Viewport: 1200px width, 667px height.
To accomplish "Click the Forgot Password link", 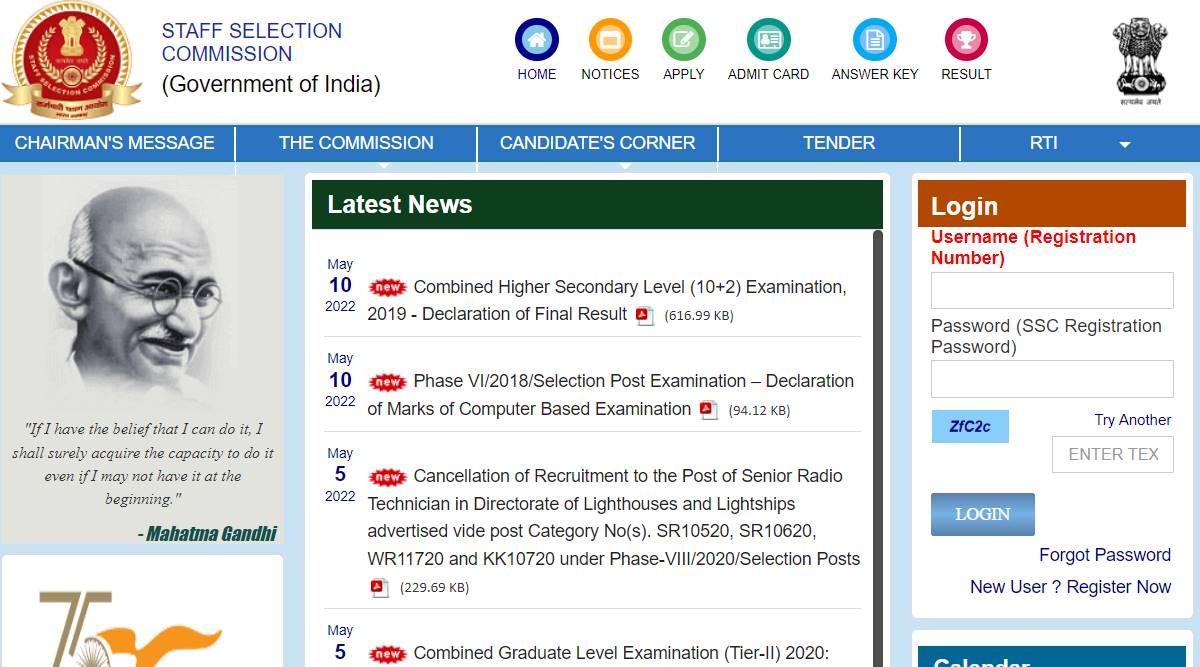I will pos(1104,555).
